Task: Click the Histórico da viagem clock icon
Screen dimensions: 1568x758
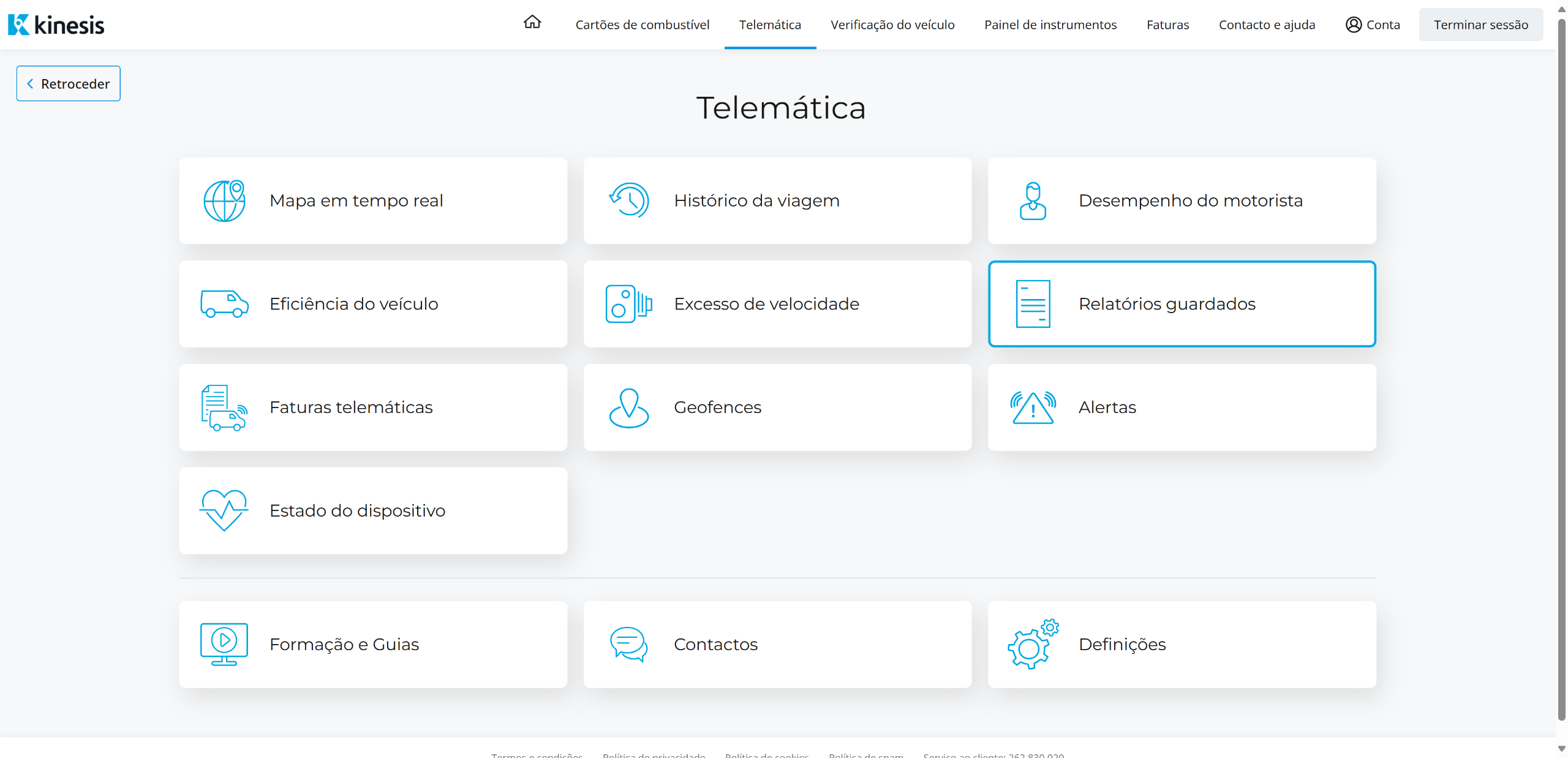Action: point(628,200)
